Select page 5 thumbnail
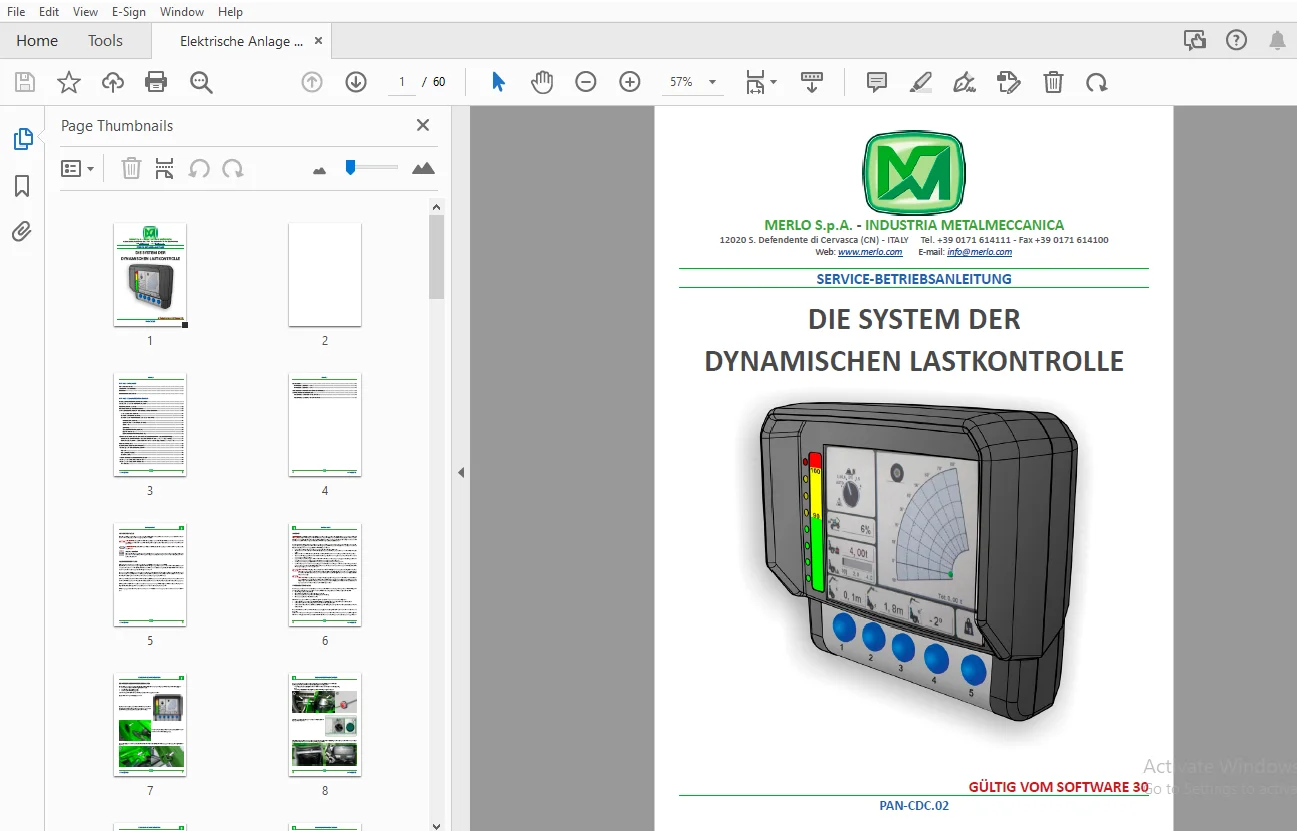 [150, 575]
